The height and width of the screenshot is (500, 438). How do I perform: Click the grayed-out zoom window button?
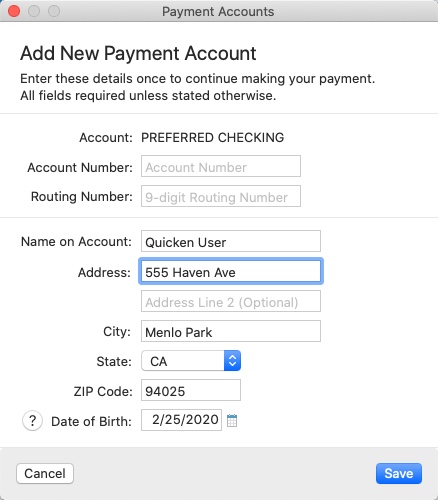click(54, 11)
